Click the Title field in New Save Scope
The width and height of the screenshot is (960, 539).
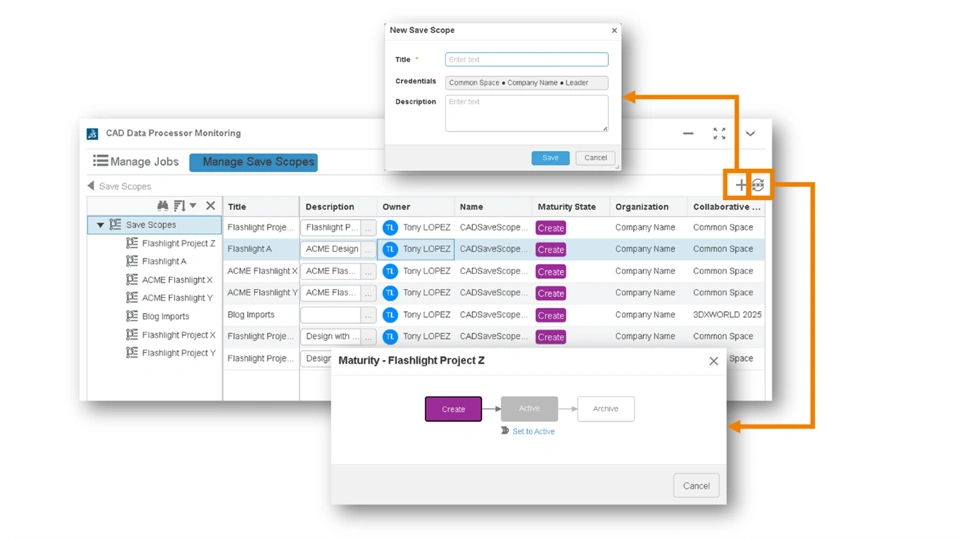click(527, 59)
